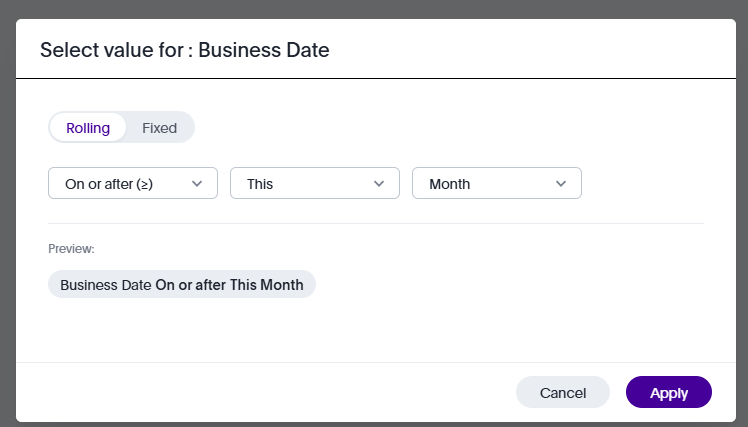Click the '(≥)' symbol in the operator field
Image resolution: width=748 pixels, height=427 pixels.
click(143, 184)
